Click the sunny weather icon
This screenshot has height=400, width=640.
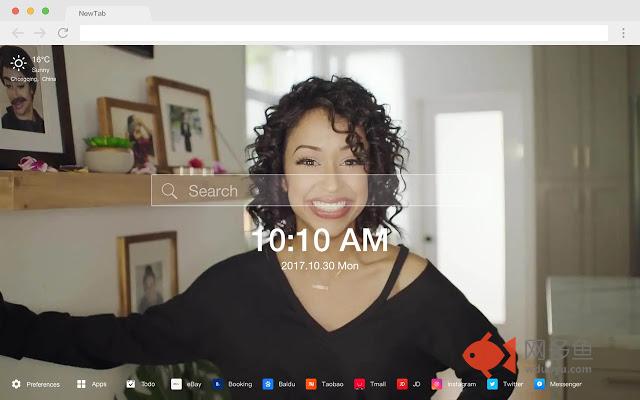[18, 63]
